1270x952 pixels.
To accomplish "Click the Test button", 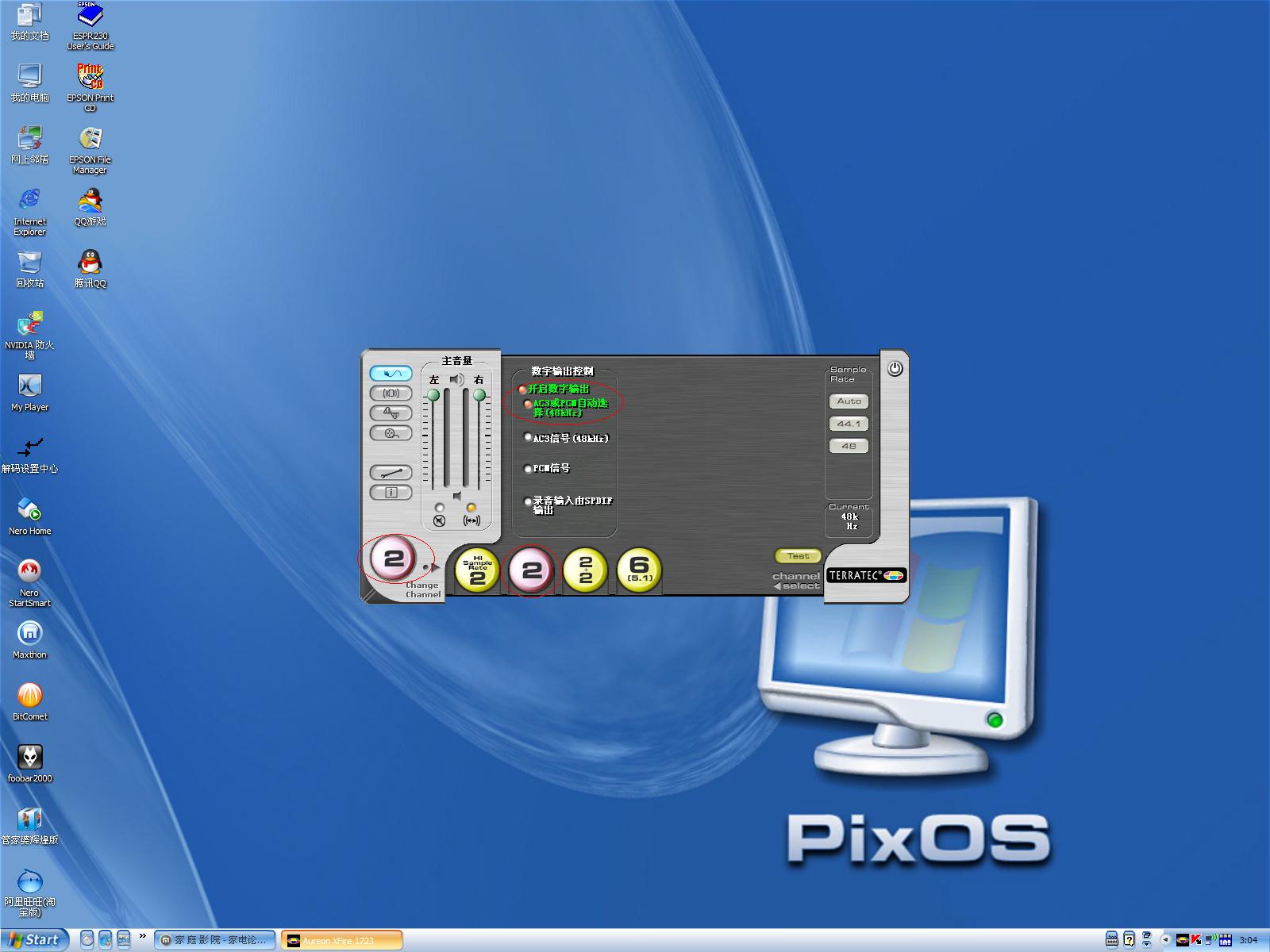I will (x=798, y=556).
